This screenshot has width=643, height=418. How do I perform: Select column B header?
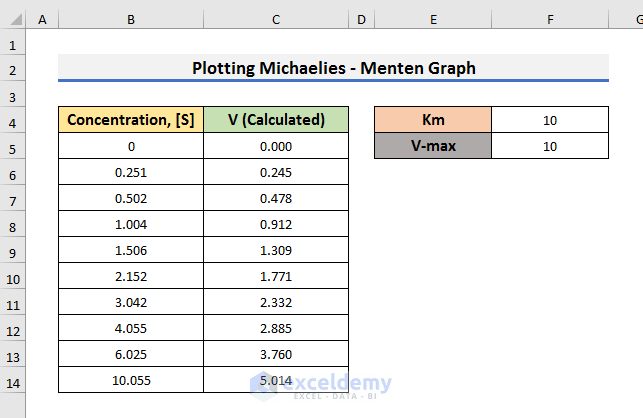131,19
